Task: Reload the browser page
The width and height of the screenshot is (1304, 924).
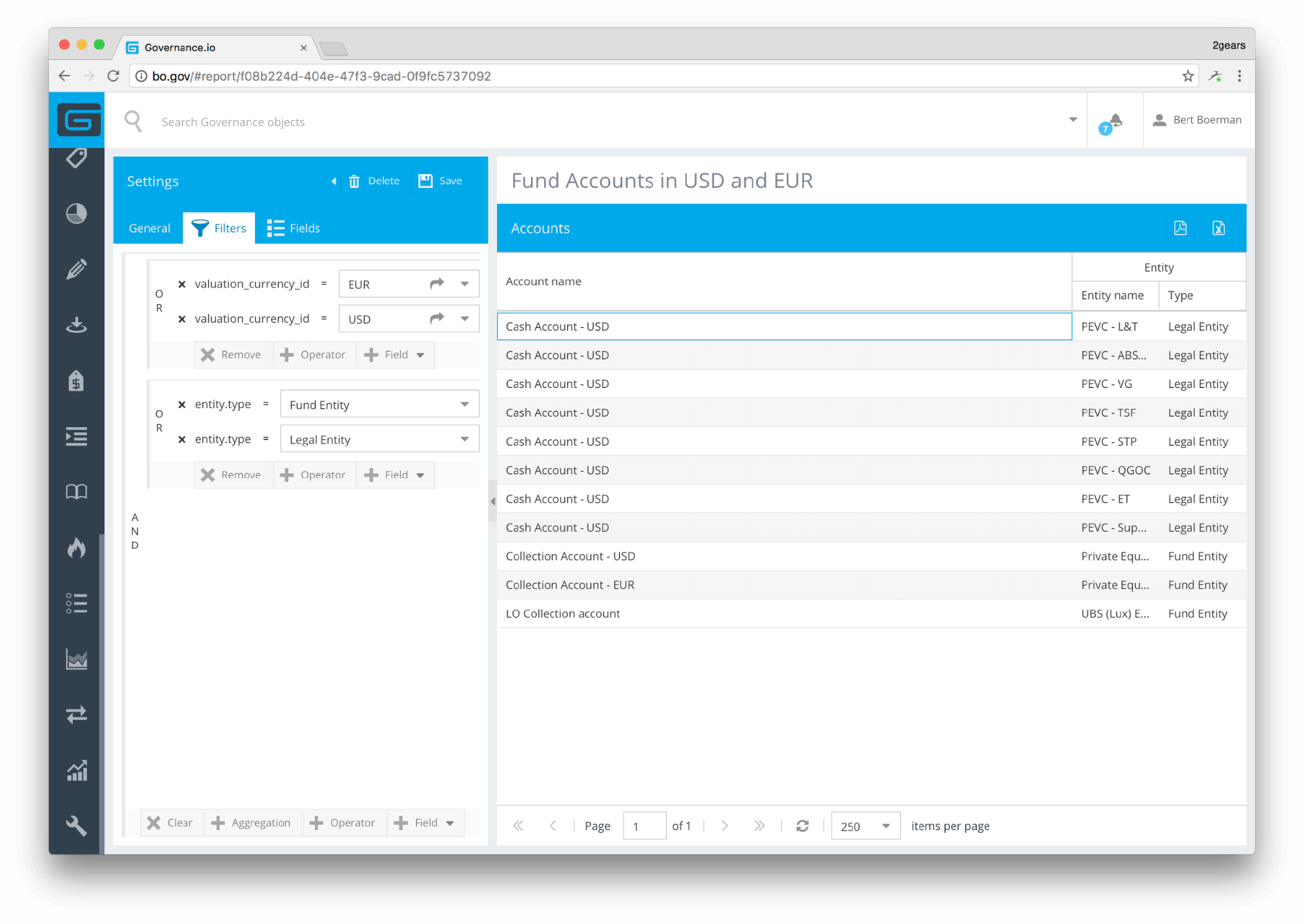Action: [x=113, y=76]
